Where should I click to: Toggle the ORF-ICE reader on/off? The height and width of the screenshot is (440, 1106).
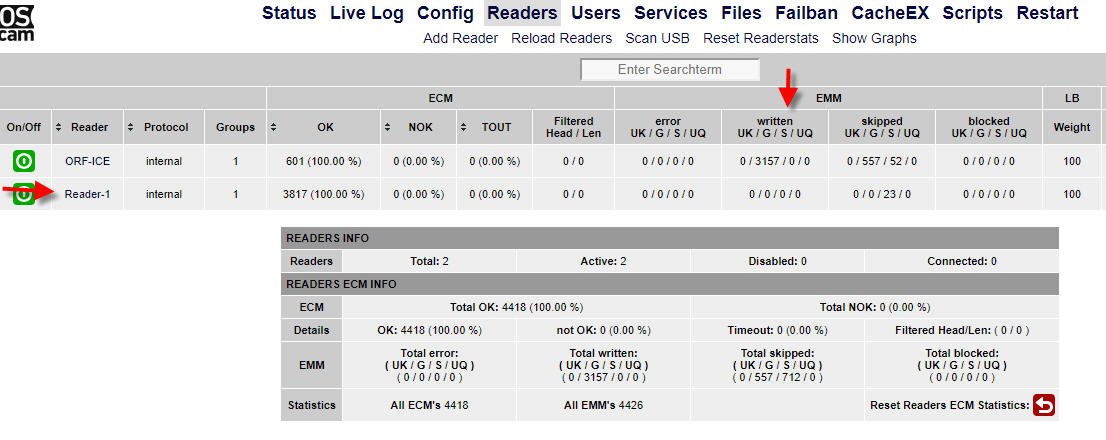[23, 161]
